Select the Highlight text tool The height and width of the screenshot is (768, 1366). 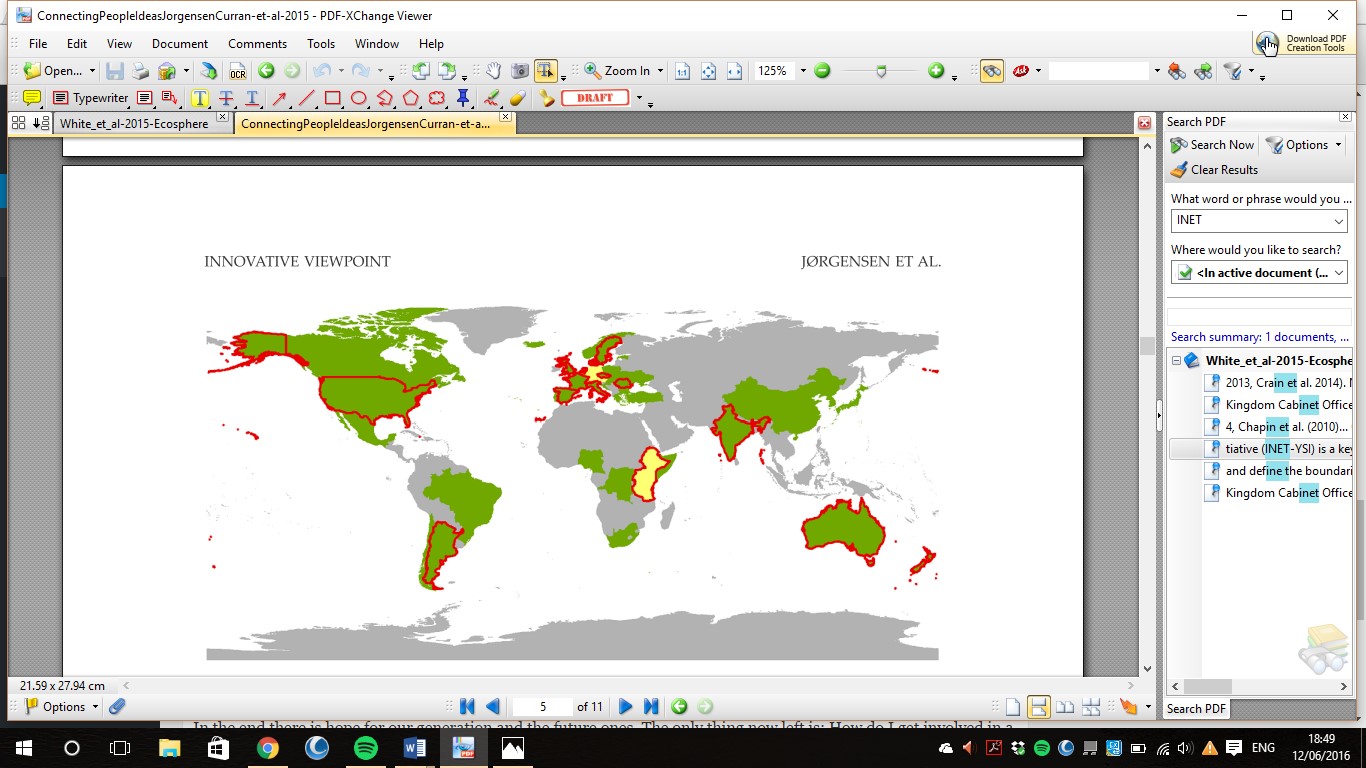tap(200, 98)
